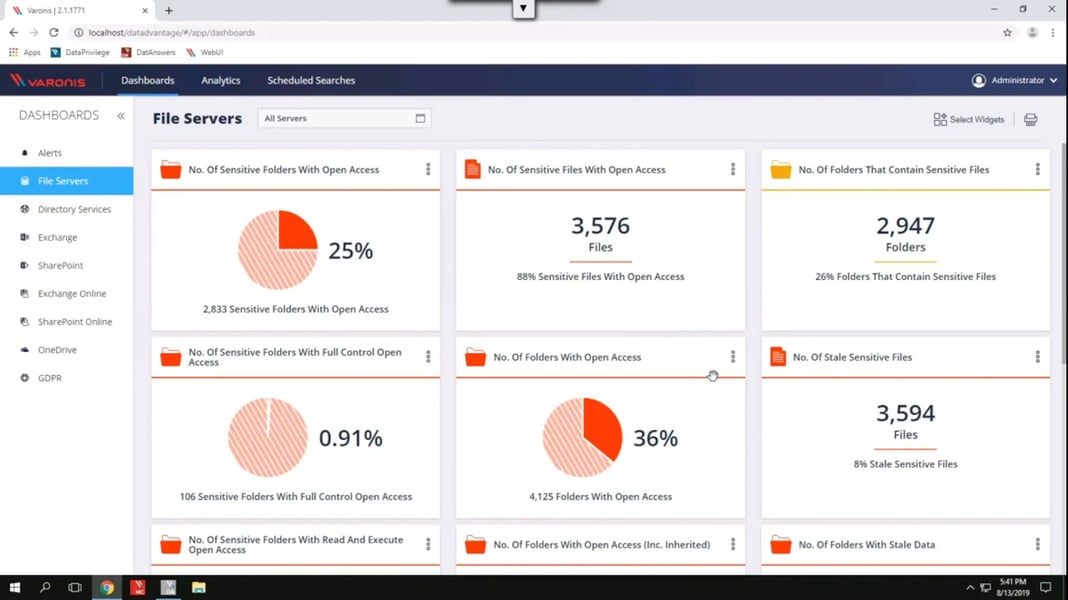Viewport: 1068px width, 600px height.
Task: Open options menu on Stale Sensitive Files widget
Action: 1038,357
